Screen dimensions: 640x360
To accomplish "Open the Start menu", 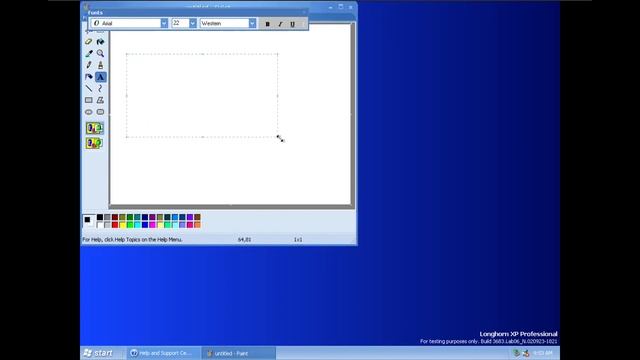I will tap(98, 353).
